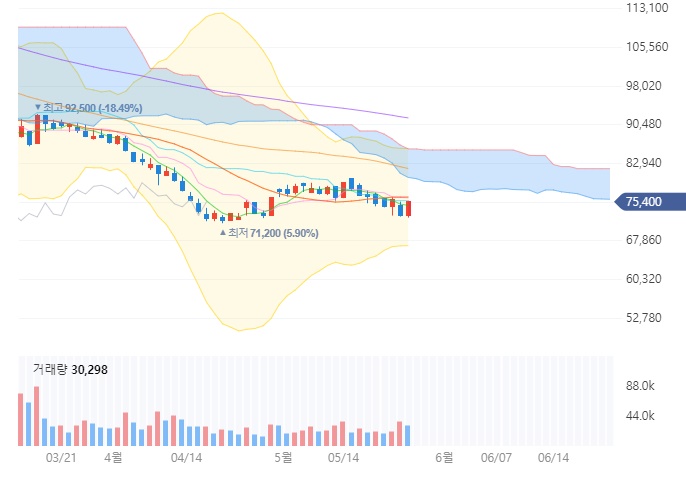Image resolution: width=686 pixels, height=487 pixels.
Task: Click the 82,940 price axis label
Action: (644, 163)
